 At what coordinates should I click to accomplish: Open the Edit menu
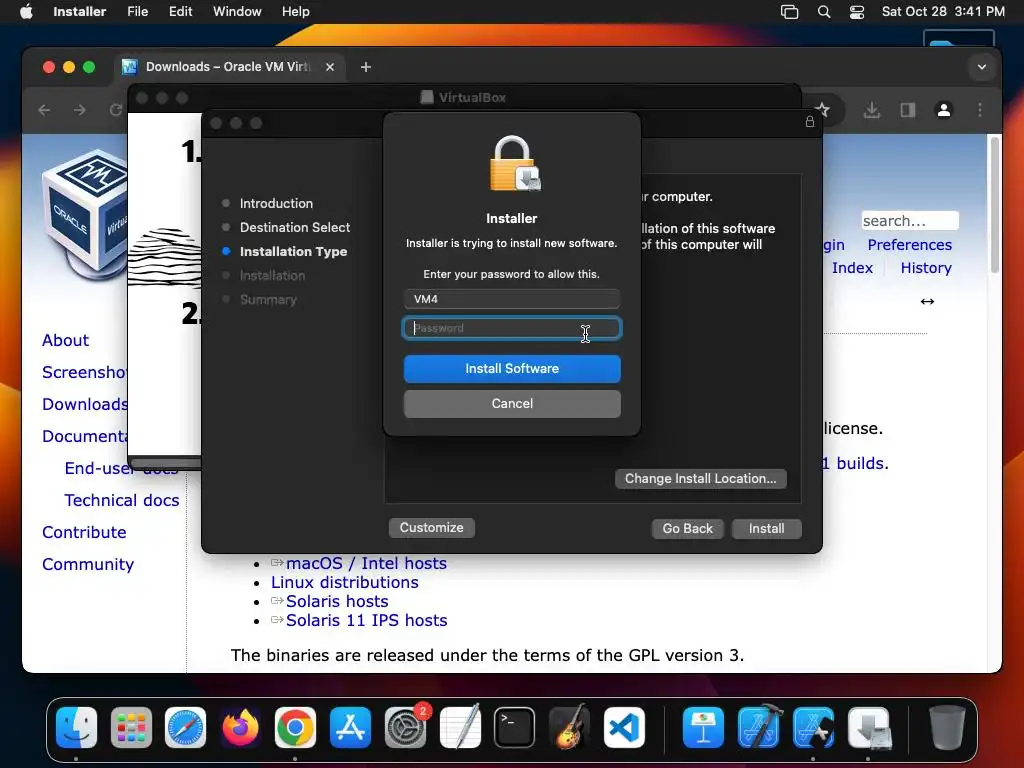[x=180, y=12]
